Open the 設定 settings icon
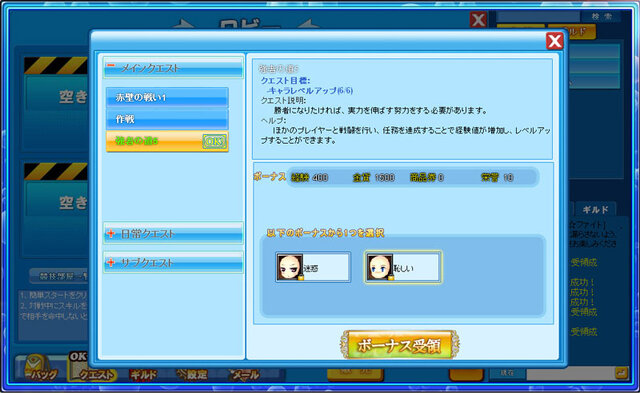This screenshot has height=393, width=640. pyautogui.click(x=192, y=374)
